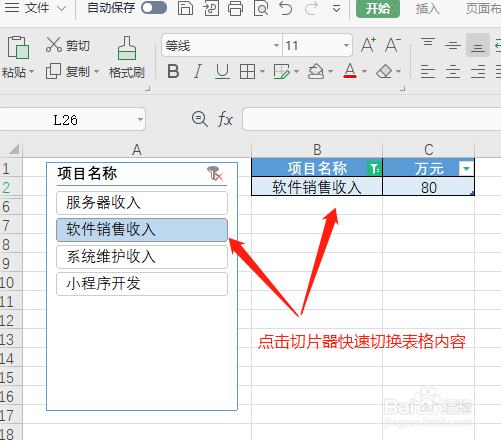Click the eraser clear icon
This screenshot has height=440, width=501.
click(x=384, y=71)
